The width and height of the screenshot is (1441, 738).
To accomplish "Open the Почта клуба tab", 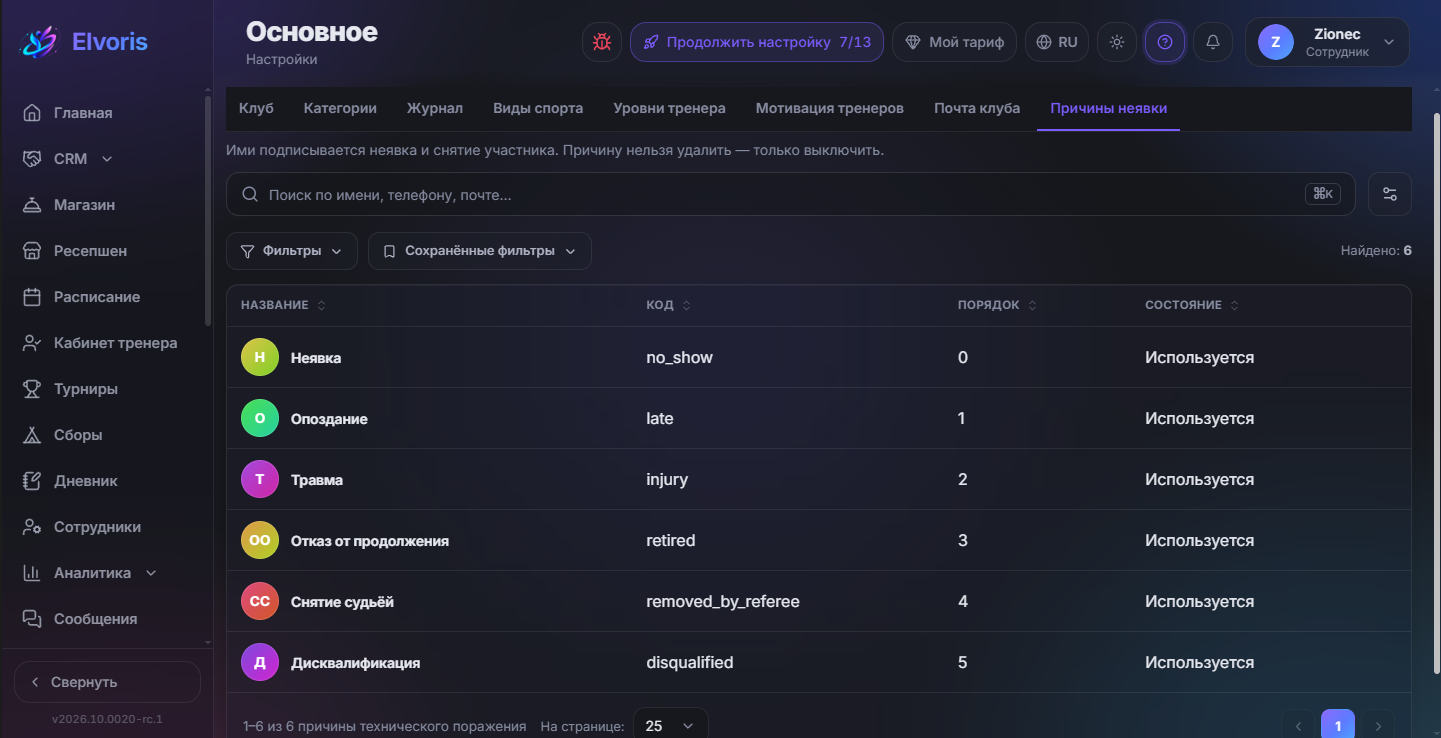I will coord(977,108).
